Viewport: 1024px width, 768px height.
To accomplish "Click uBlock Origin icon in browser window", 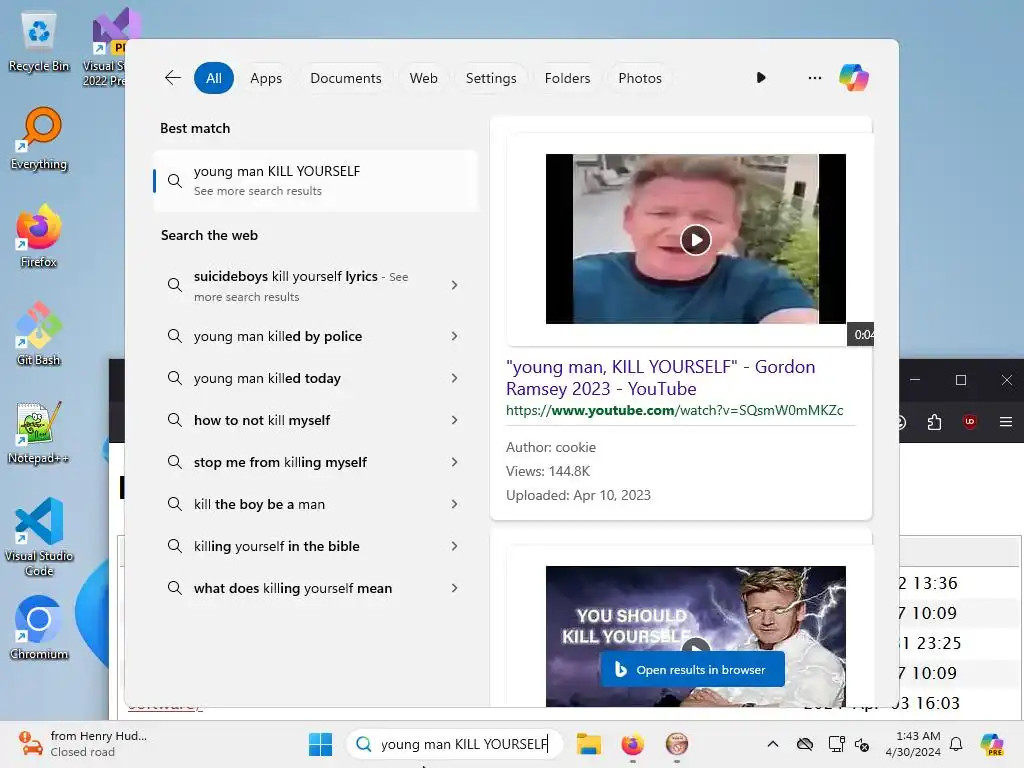I will 970,422.
